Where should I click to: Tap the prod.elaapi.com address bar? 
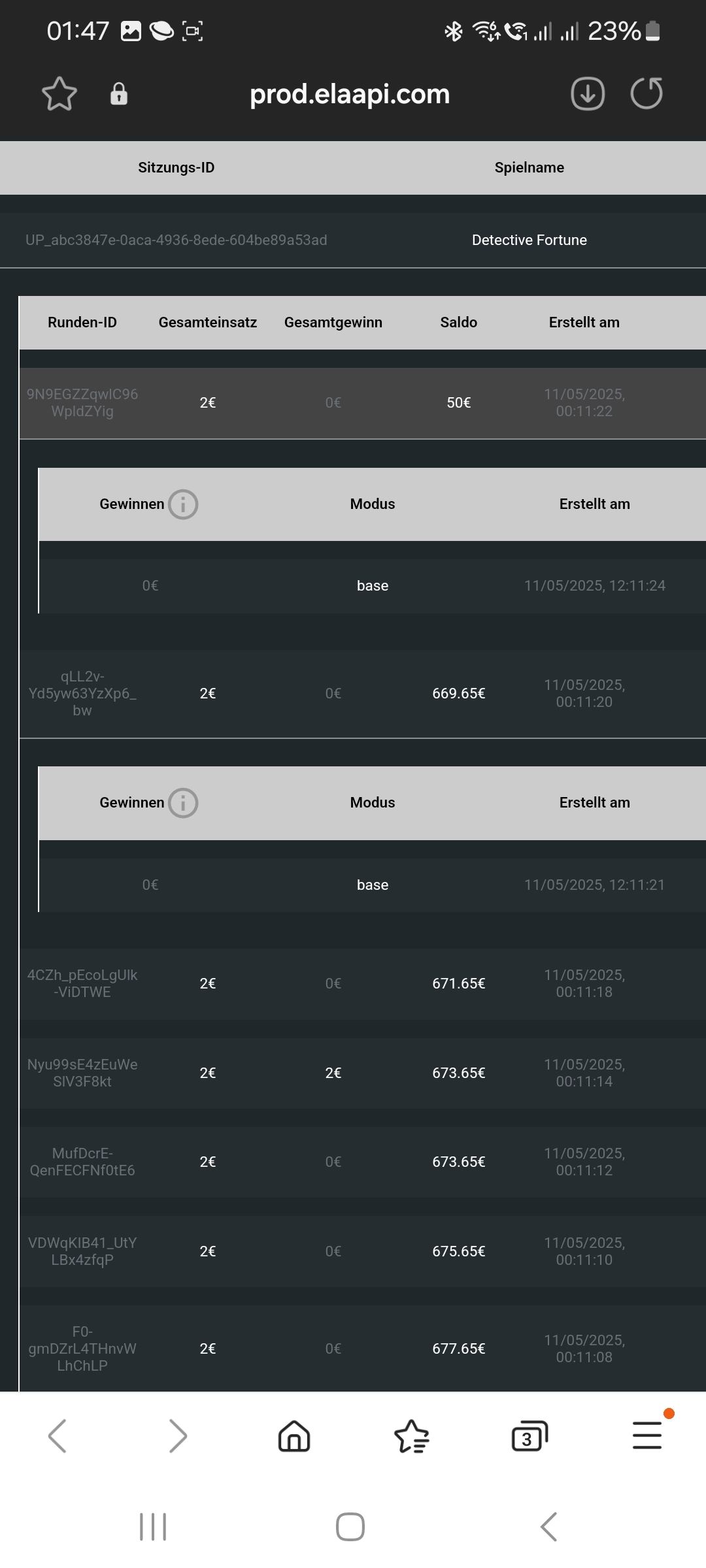click(350, 94)
